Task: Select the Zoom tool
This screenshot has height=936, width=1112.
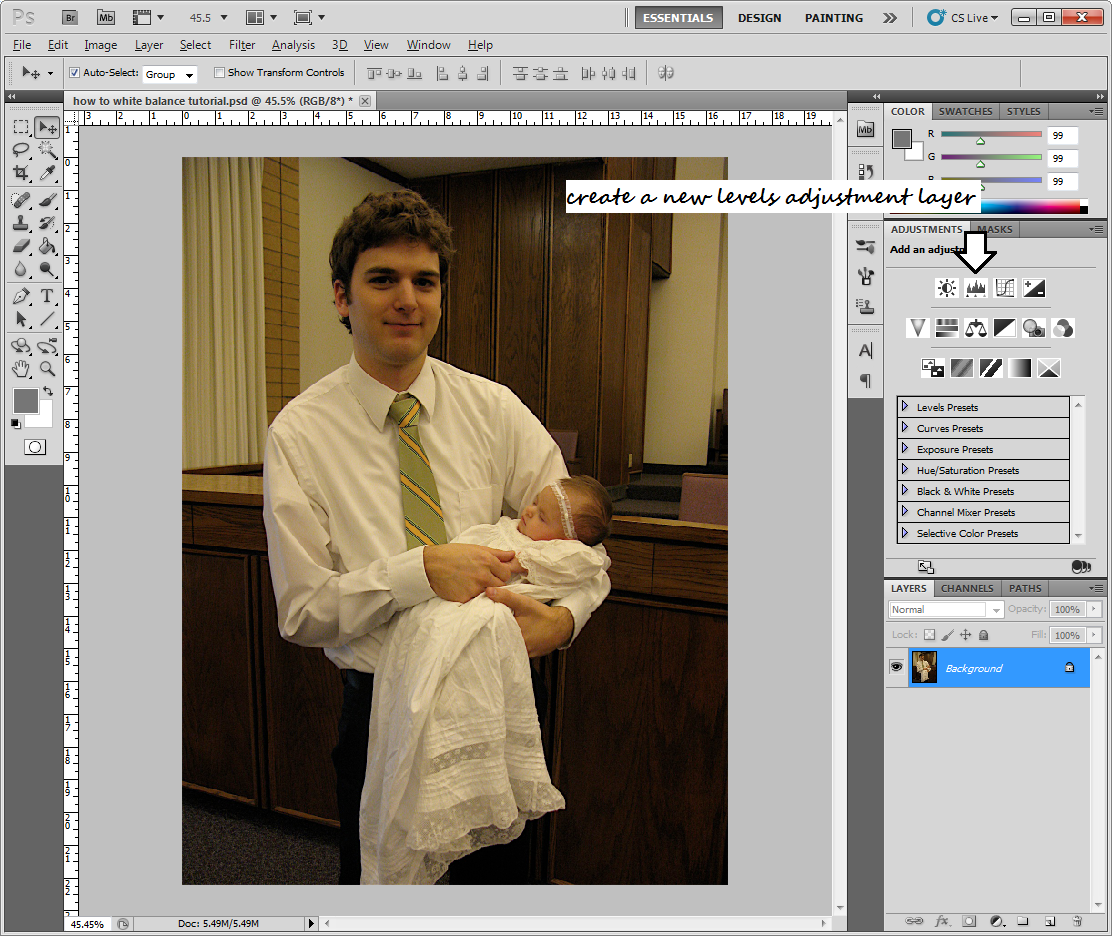Action: 48,369
